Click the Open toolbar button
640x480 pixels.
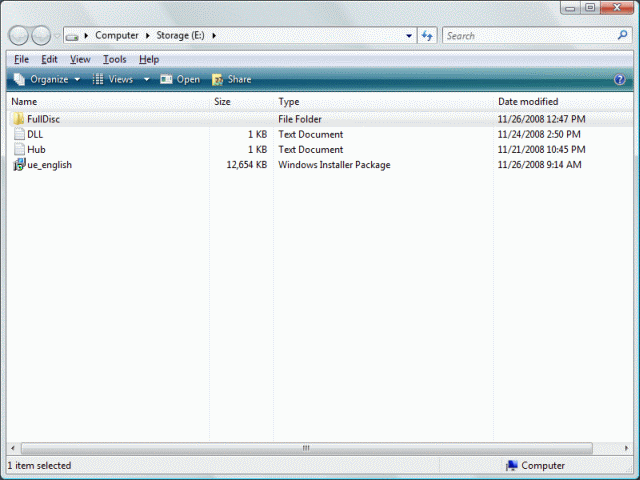coord(180,79)
